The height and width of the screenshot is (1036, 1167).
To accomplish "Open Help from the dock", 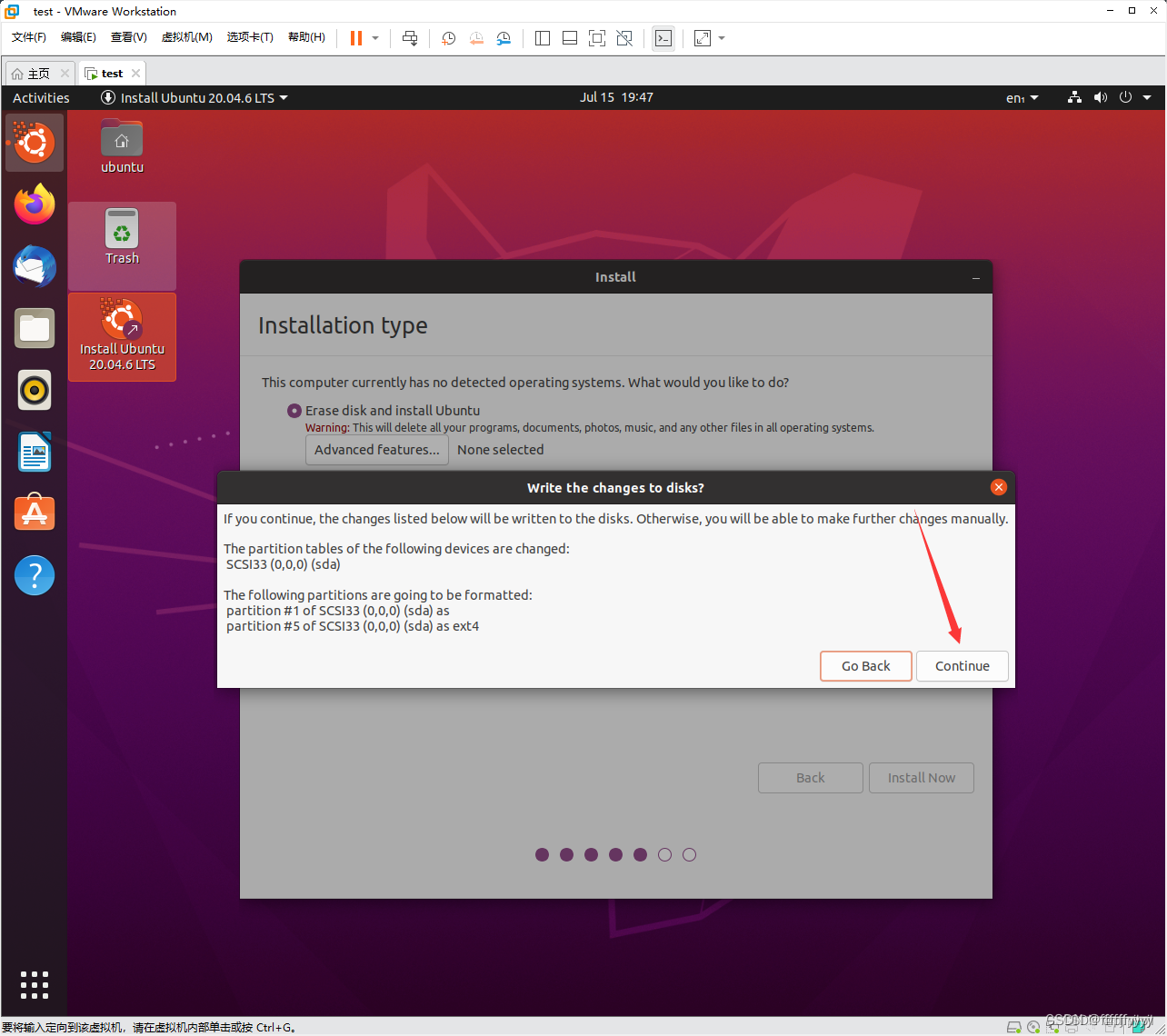I will (35, 575).
